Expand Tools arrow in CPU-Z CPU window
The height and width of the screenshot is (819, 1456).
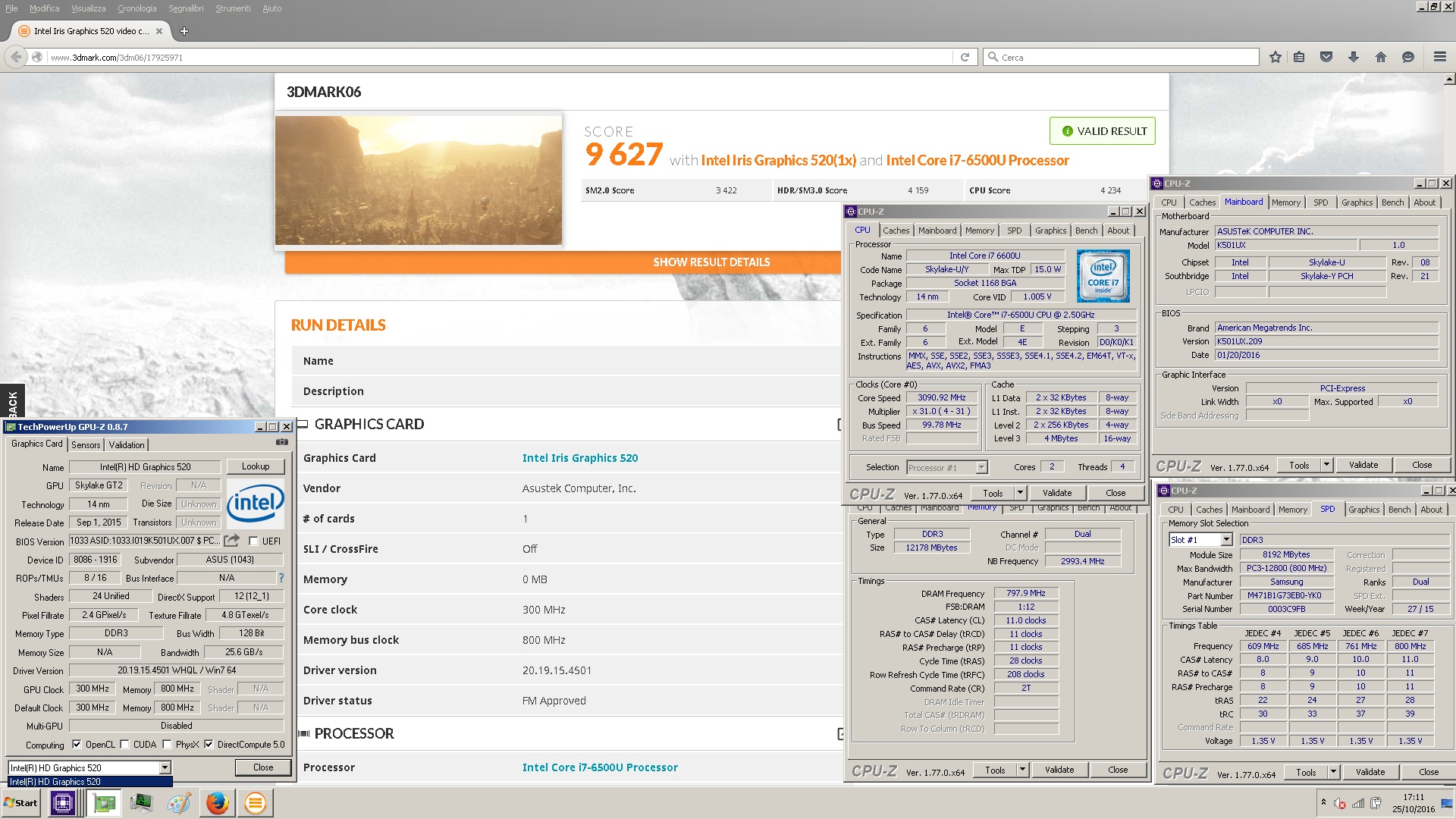point(1021,493)
